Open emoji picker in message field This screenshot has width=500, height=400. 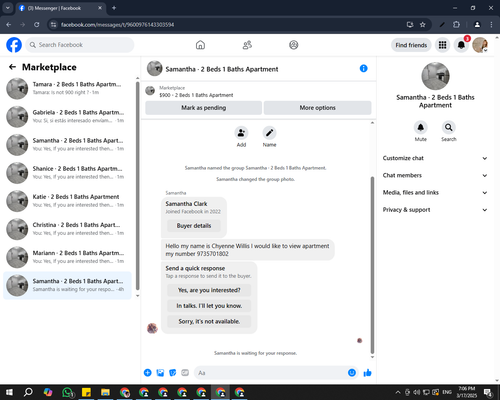tap(352, 373)
